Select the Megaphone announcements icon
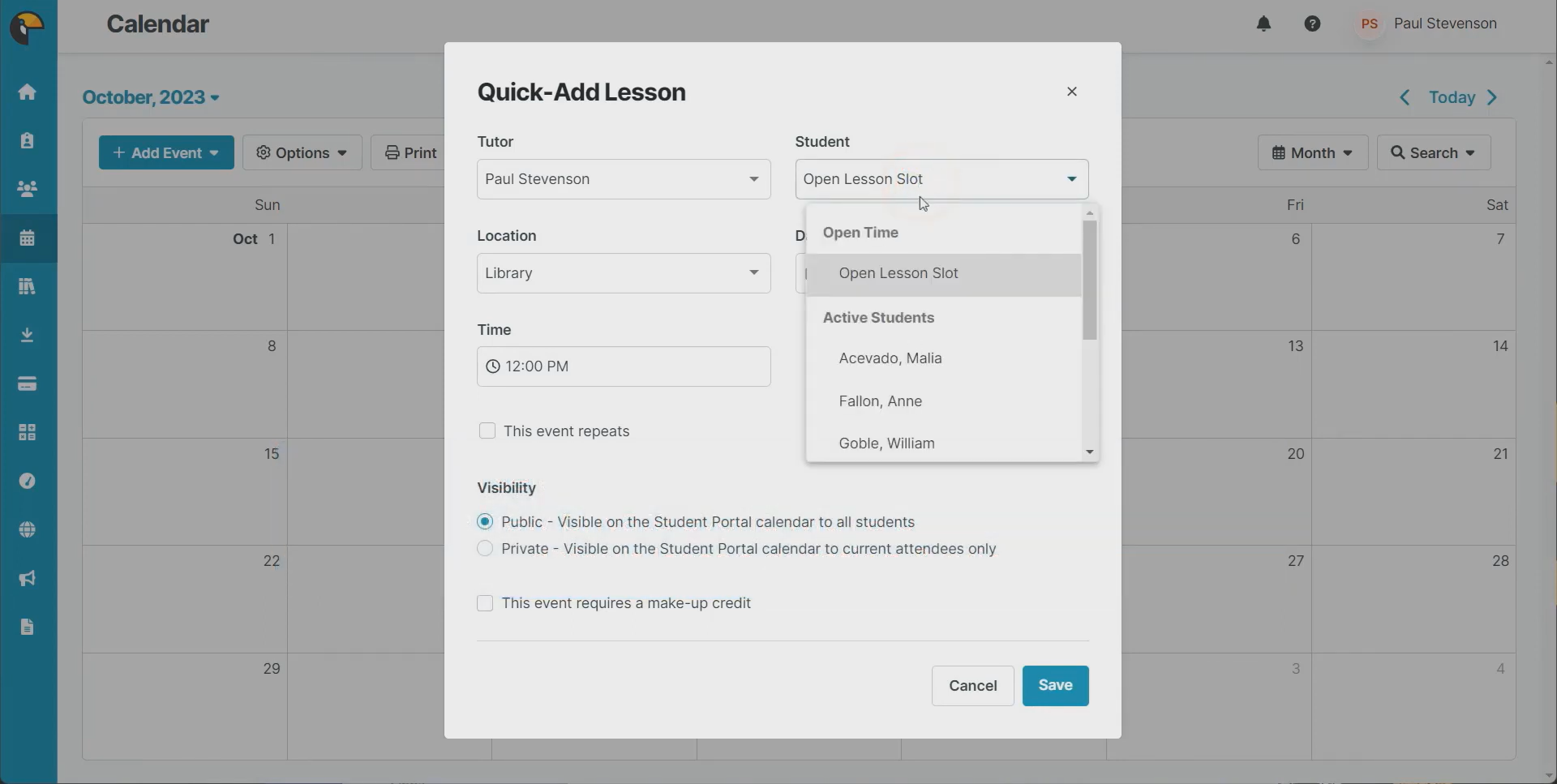Image resolution: width=1557 pixels, height=784 pixels. (x=28, y=578)
